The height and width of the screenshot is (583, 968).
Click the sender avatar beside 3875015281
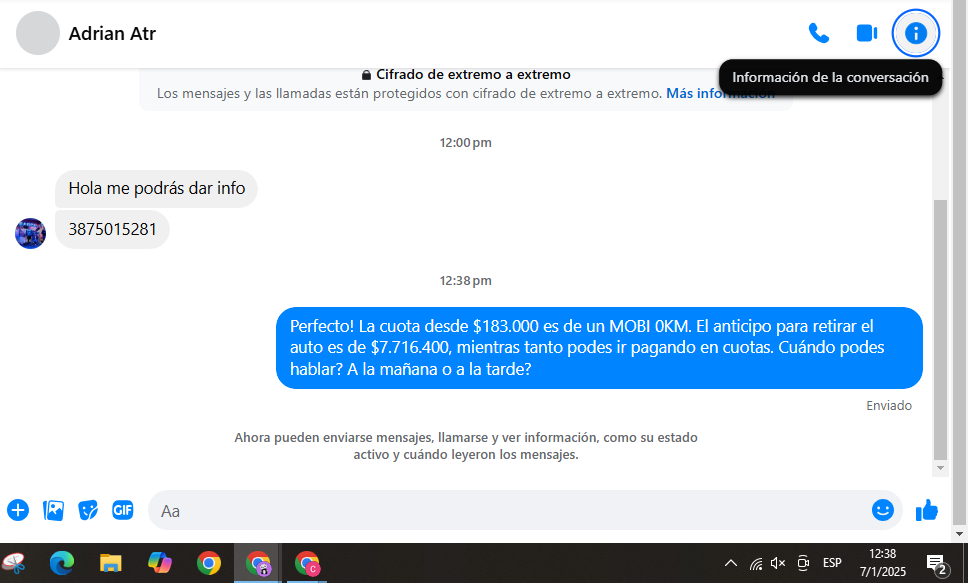[30, 233]
